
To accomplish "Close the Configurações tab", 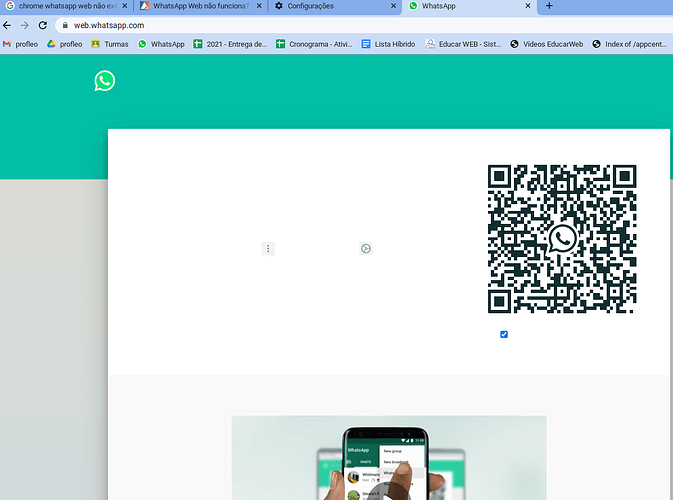I will [x=393, y=6].
